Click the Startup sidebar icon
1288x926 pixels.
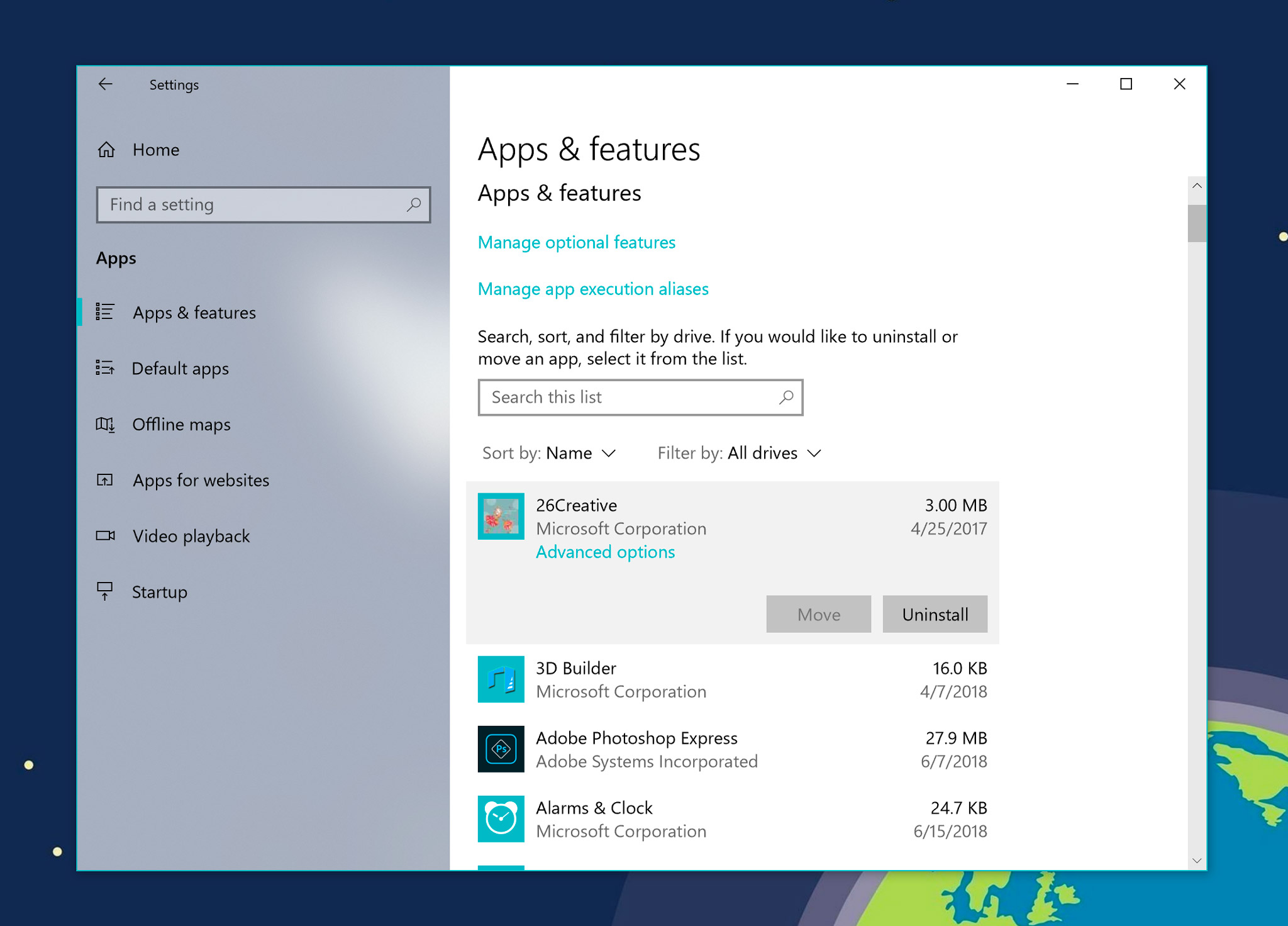[x=105, y=591]
